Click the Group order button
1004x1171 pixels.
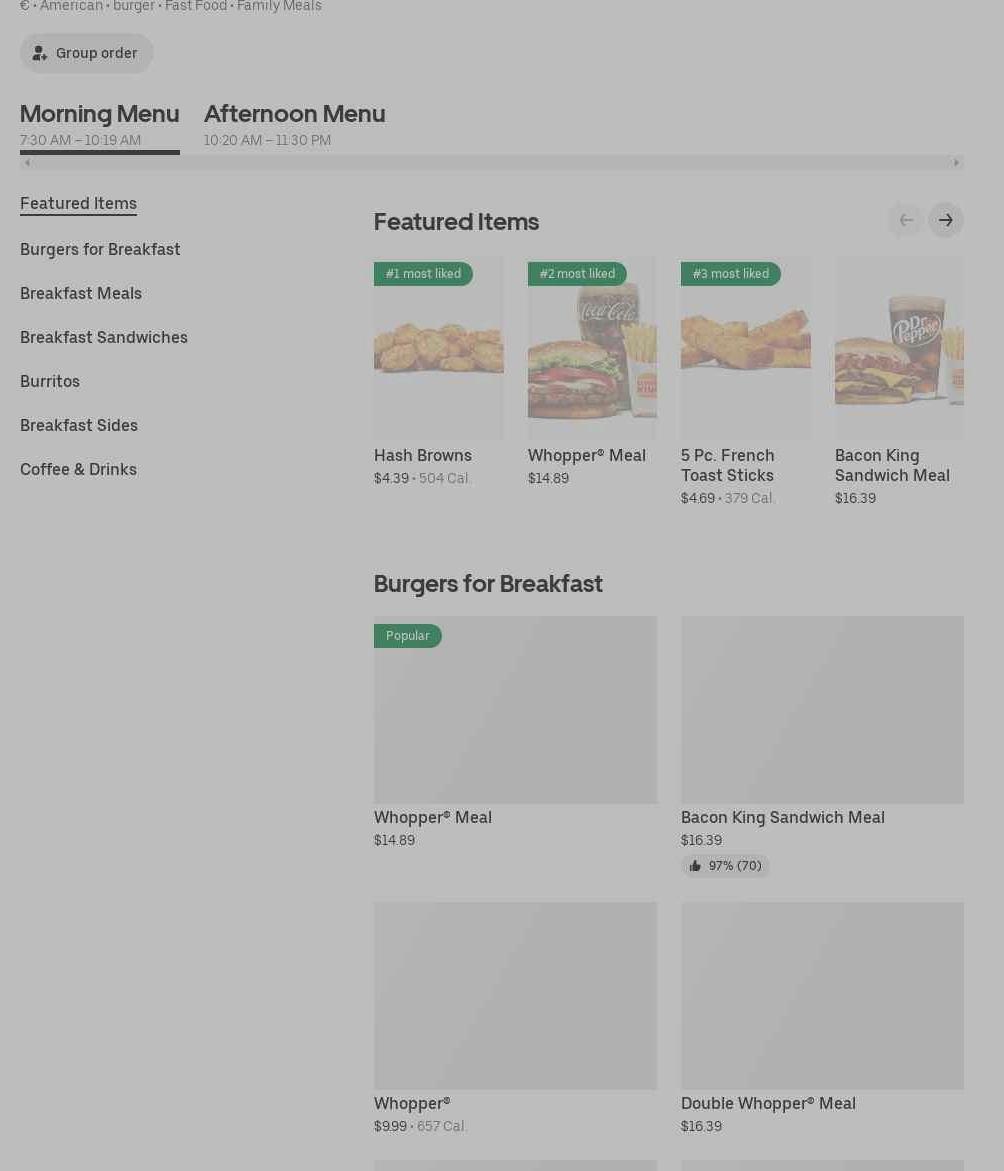click(86, 53)
